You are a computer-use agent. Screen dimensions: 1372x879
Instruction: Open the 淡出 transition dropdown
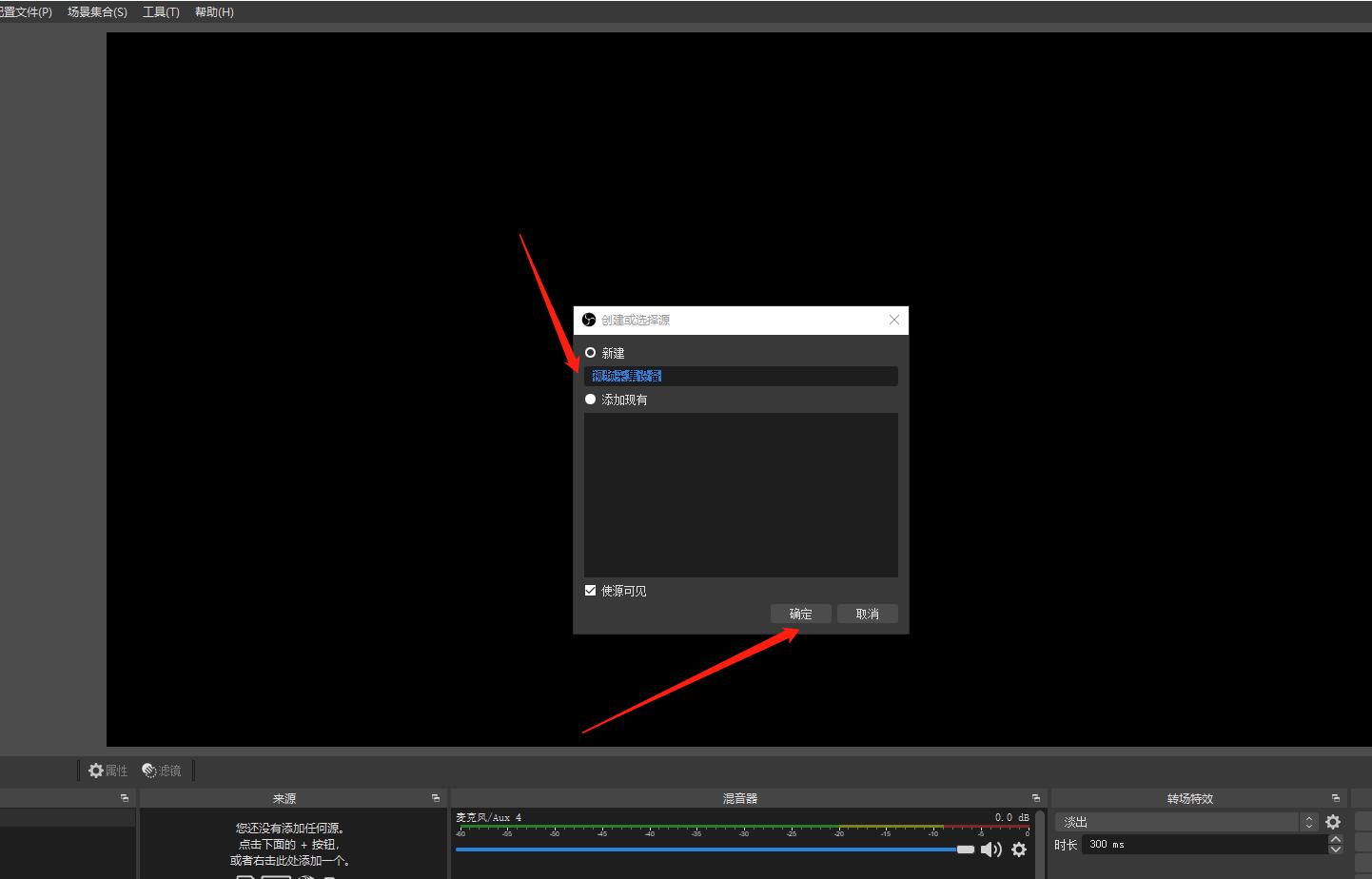tap(1186, 822)
